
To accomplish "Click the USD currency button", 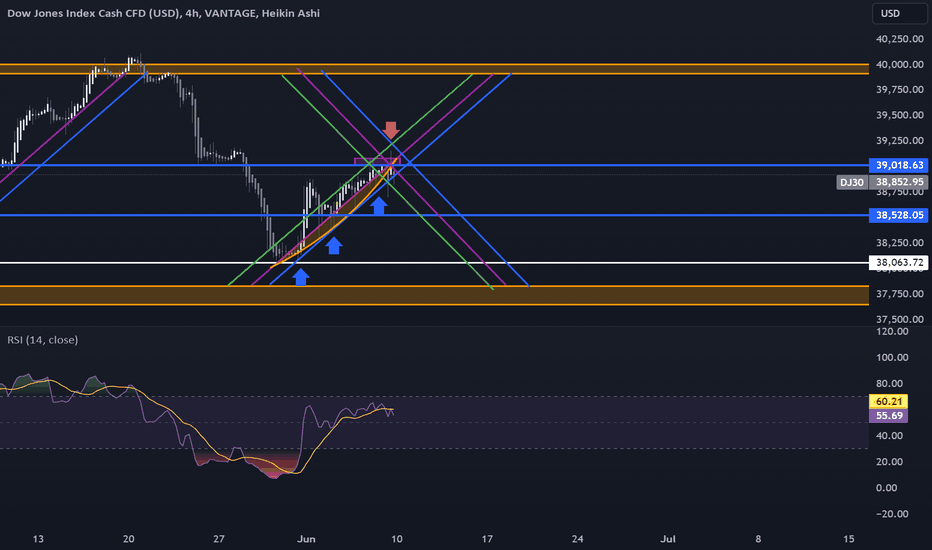I will 899,13.
